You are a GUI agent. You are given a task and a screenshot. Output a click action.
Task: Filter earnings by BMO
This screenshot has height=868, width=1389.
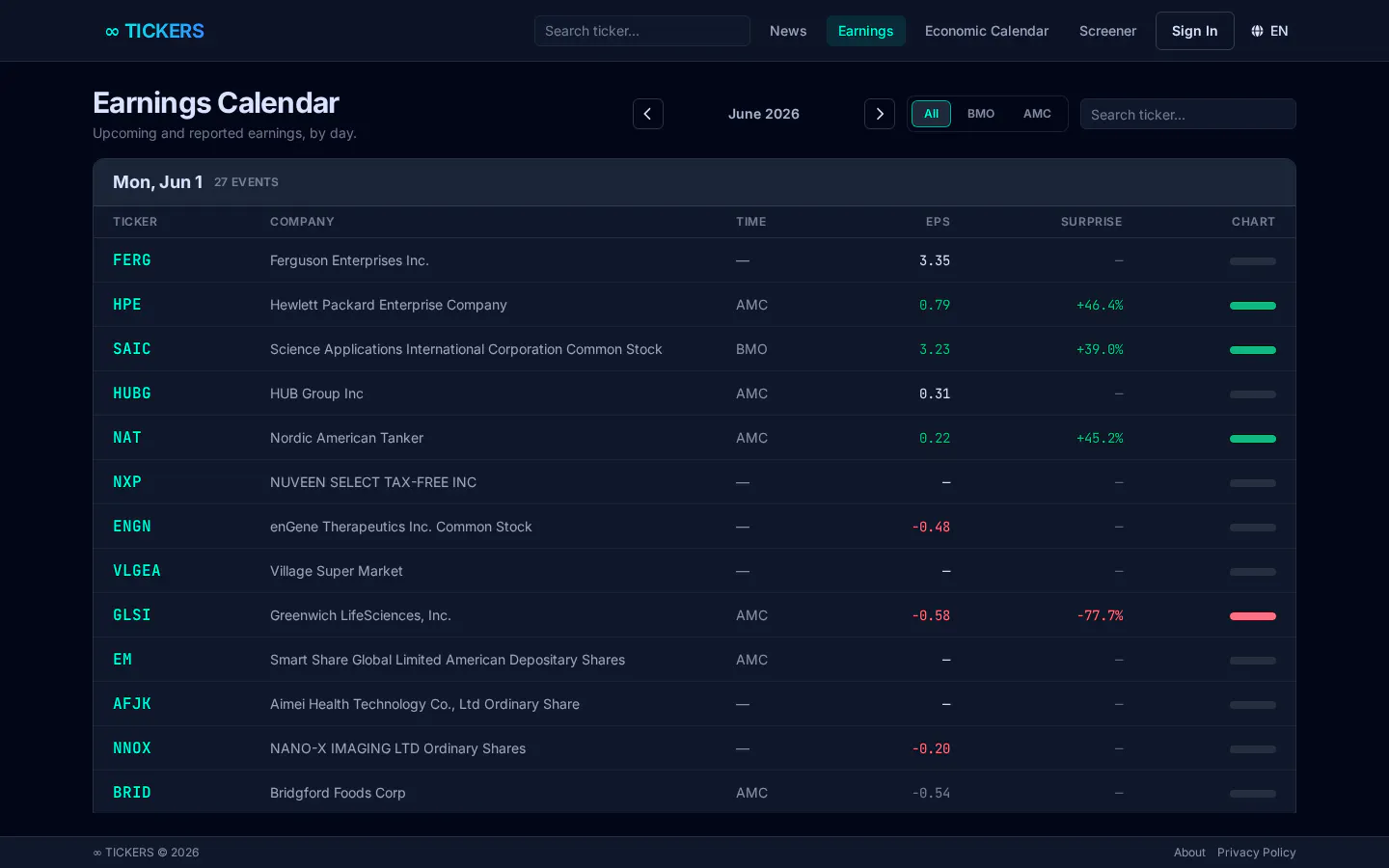(981, 114)
